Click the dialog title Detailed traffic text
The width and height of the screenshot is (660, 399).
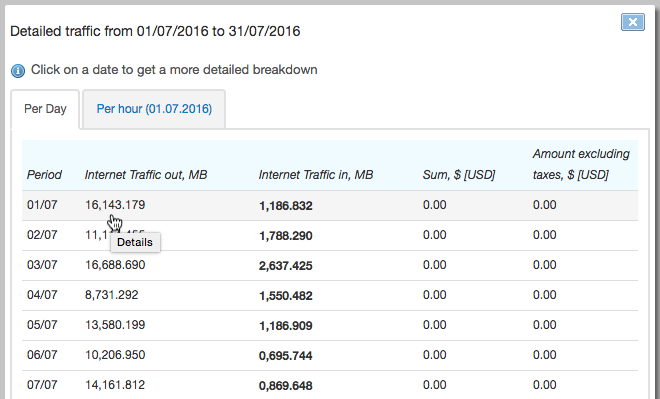coord(155,31)
